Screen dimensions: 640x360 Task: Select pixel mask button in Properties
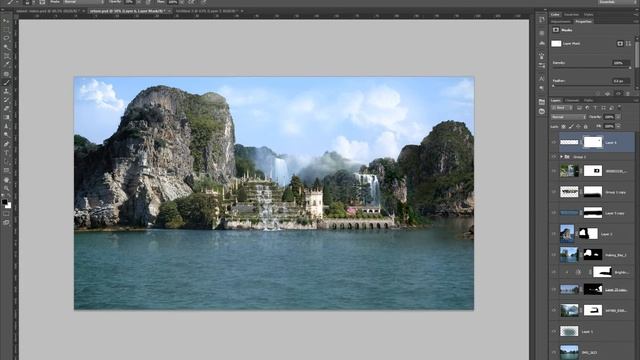point(620,44)
